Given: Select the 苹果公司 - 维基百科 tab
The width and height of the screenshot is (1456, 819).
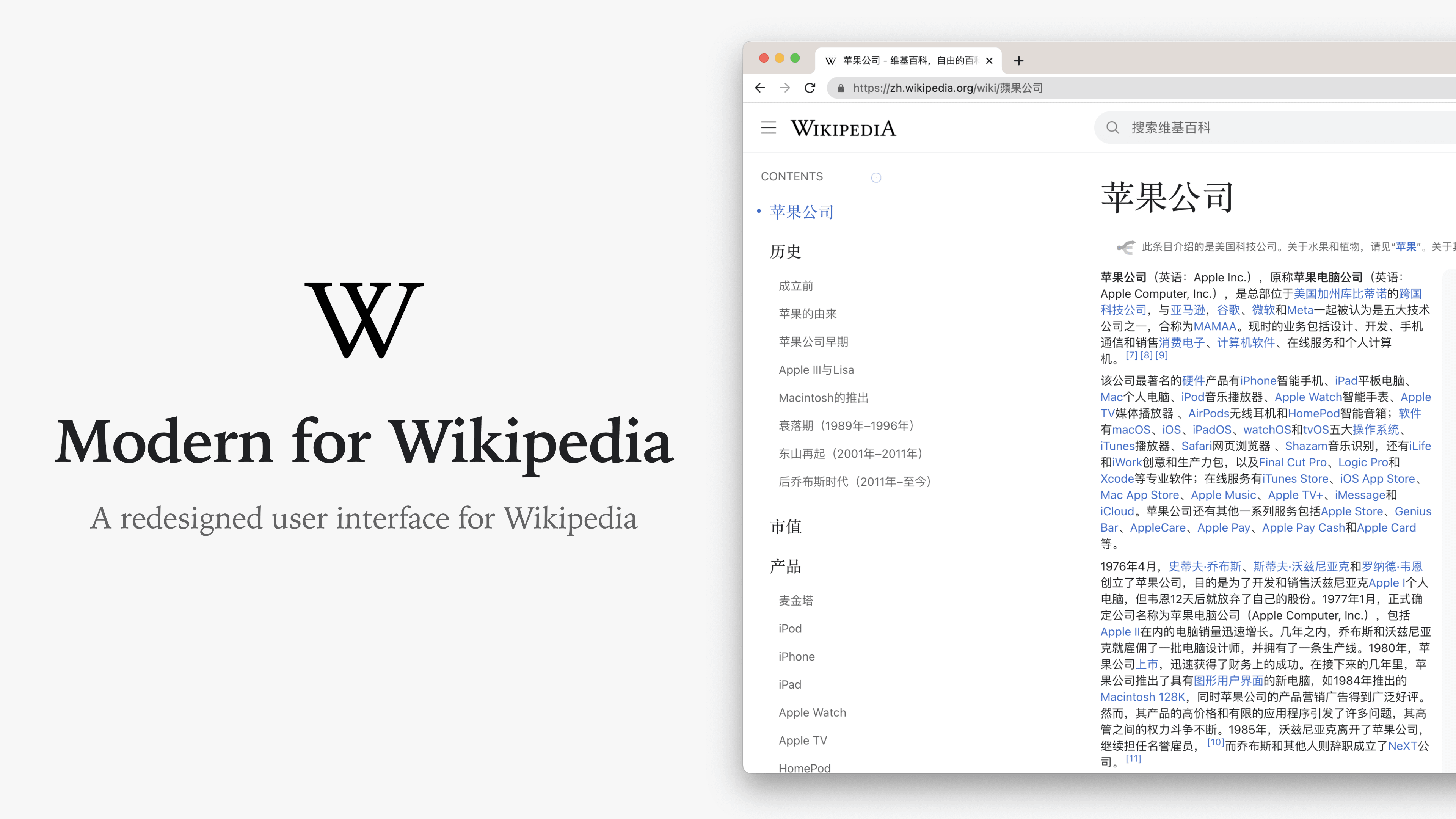Looking at the screenshot, I should coord(908,61).
